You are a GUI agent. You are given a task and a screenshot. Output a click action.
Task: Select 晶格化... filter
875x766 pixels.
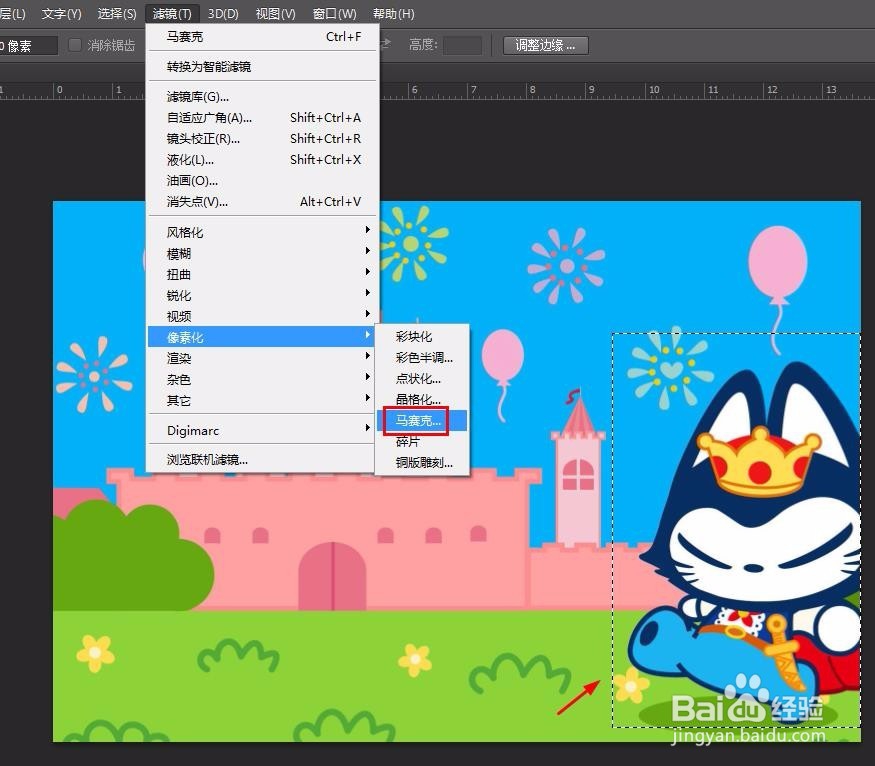tap(422, 399)
